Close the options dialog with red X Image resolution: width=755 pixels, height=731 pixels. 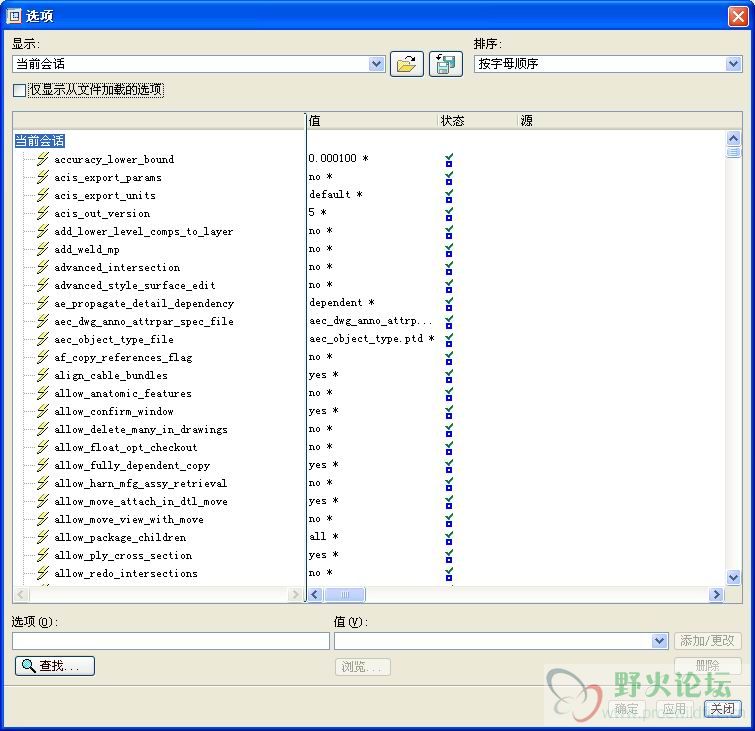pos(738,16)
